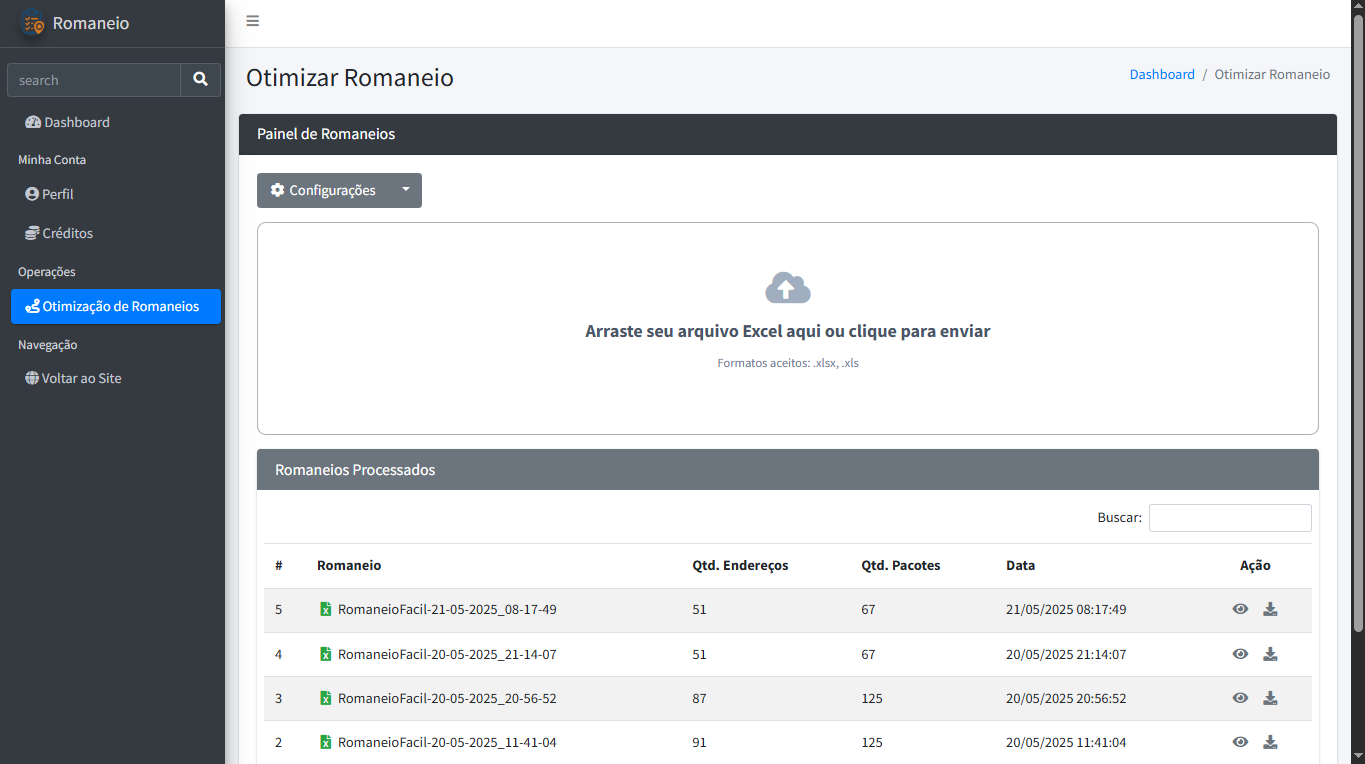Click RomaneioFacil-20-05-2025_20-56-52 file name
This screenshot has width=1365, height=764.
point(447,698)
